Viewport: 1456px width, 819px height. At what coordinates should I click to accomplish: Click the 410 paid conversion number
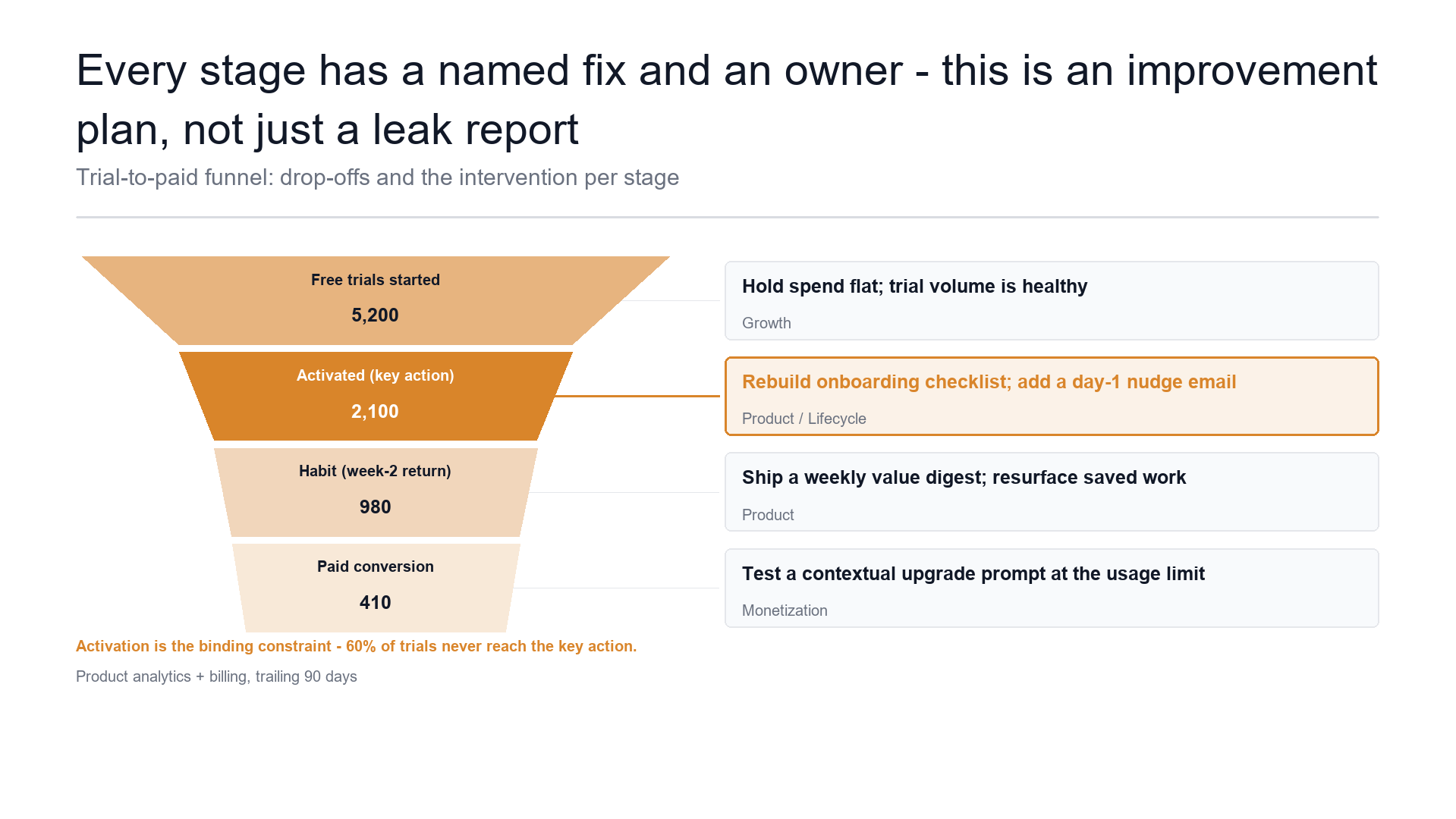375,603
